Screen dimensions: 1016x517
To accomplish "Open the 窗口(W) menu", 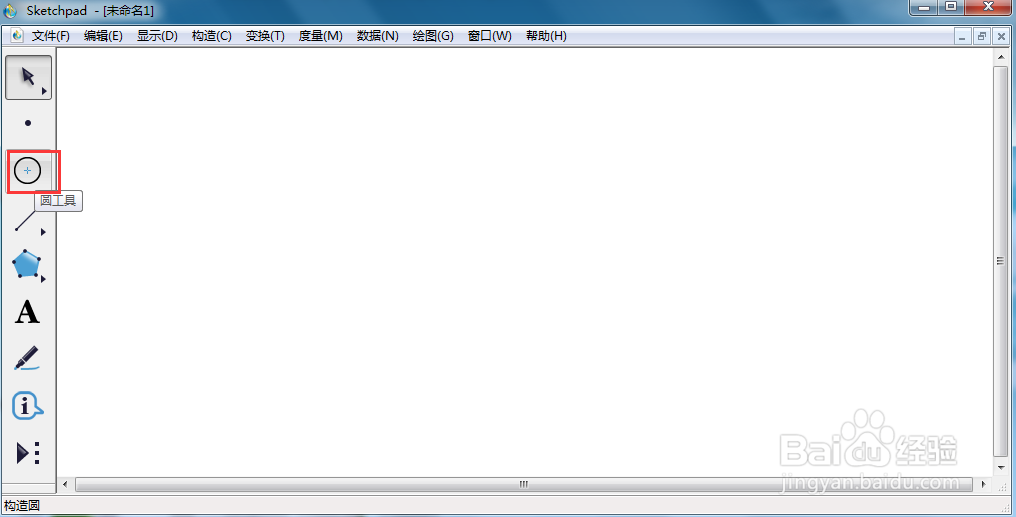I will [489, 36].
